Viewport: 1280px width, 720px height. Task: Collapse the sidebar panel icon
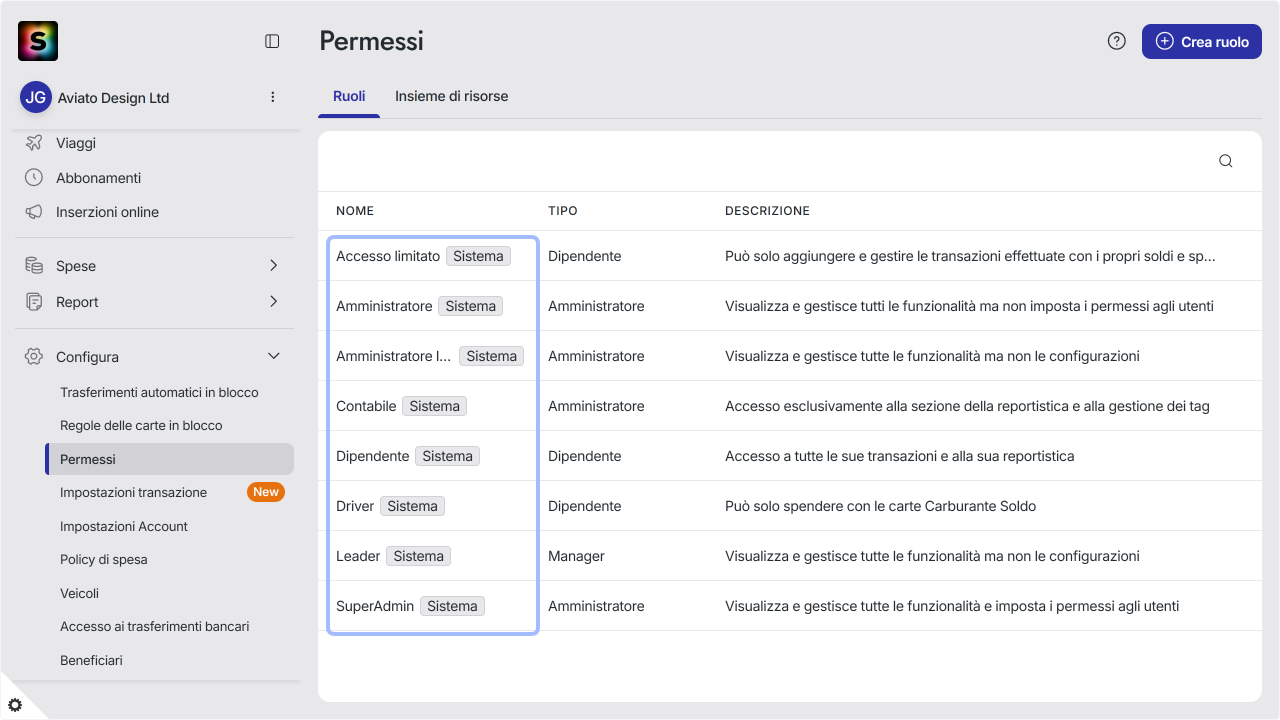point(272,41)
